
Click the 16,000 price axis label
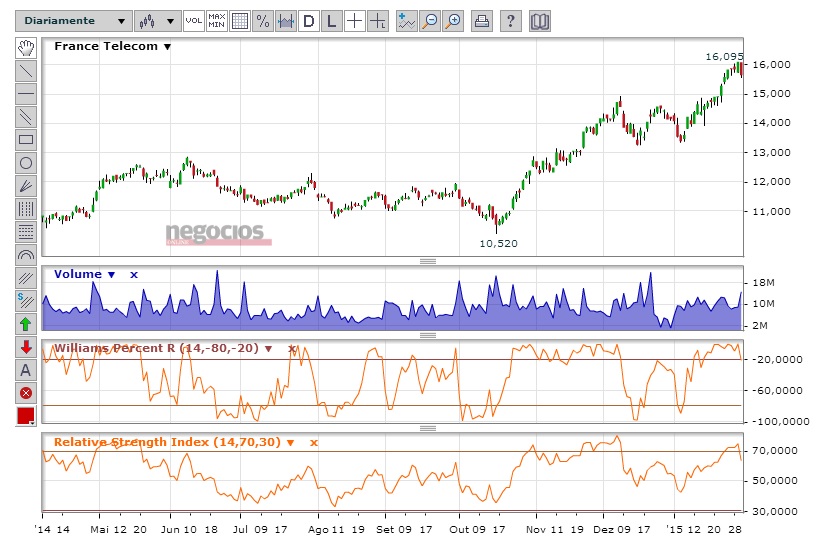coord(771,64)
